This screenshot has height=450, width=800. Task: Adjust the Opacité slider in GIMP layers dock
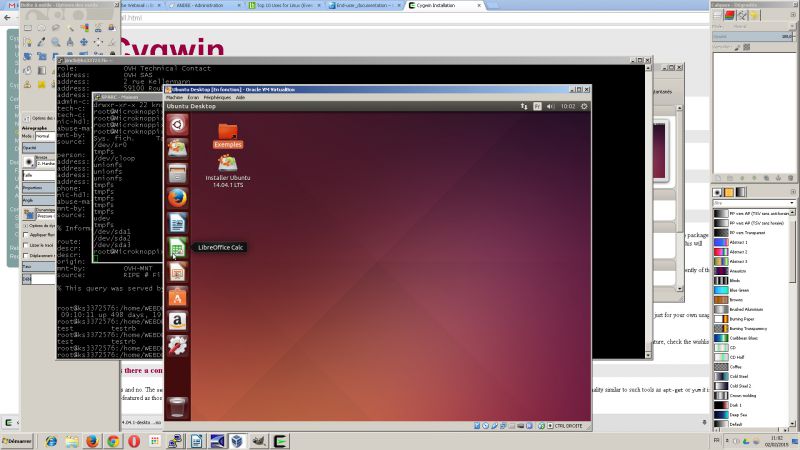(754, 36)
